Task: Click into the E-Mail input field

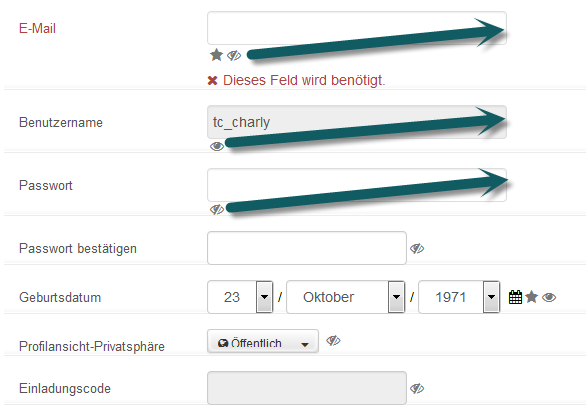Action: (x=357, y=28)
